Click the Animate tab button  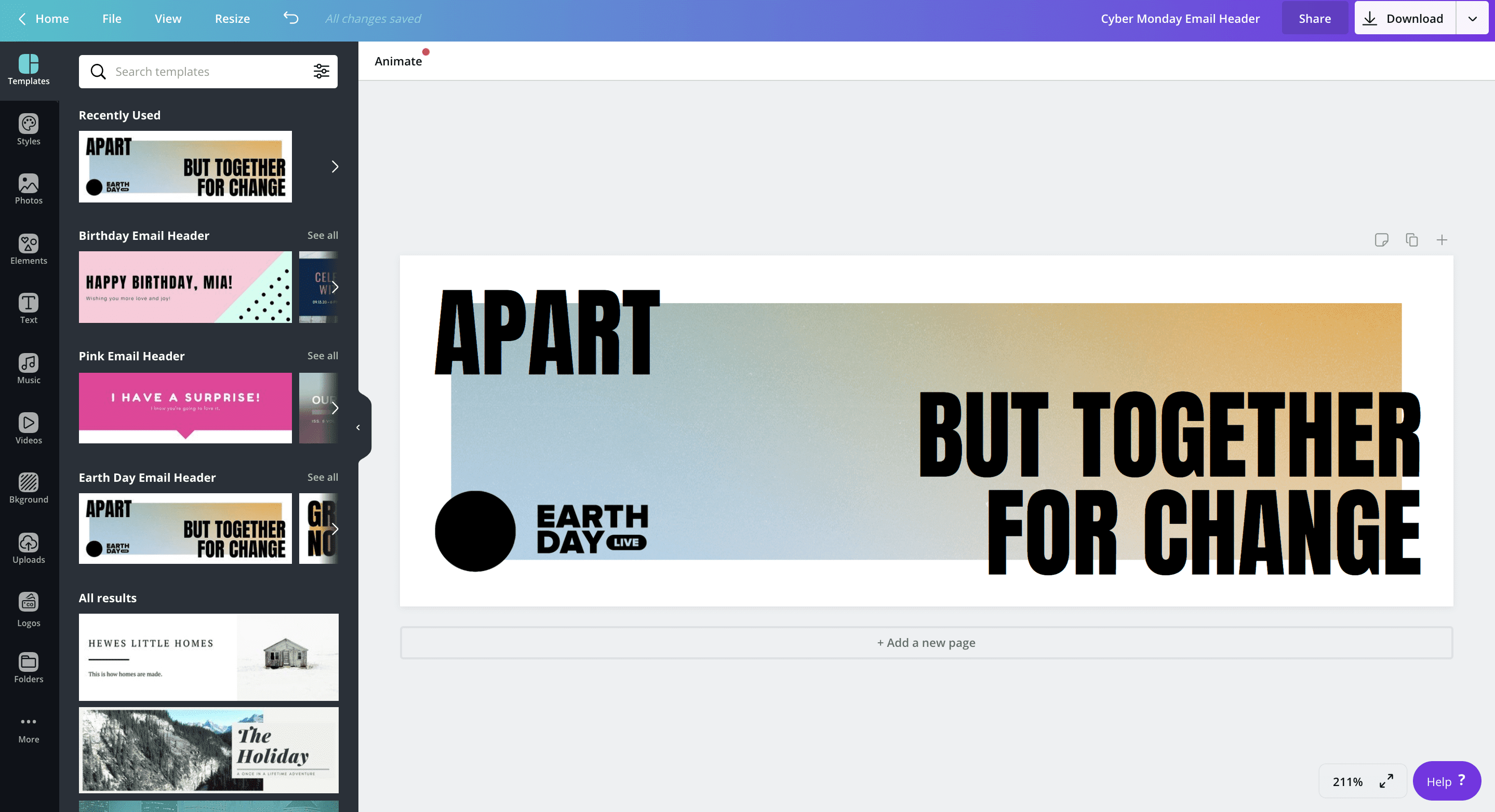coord(398,61)
